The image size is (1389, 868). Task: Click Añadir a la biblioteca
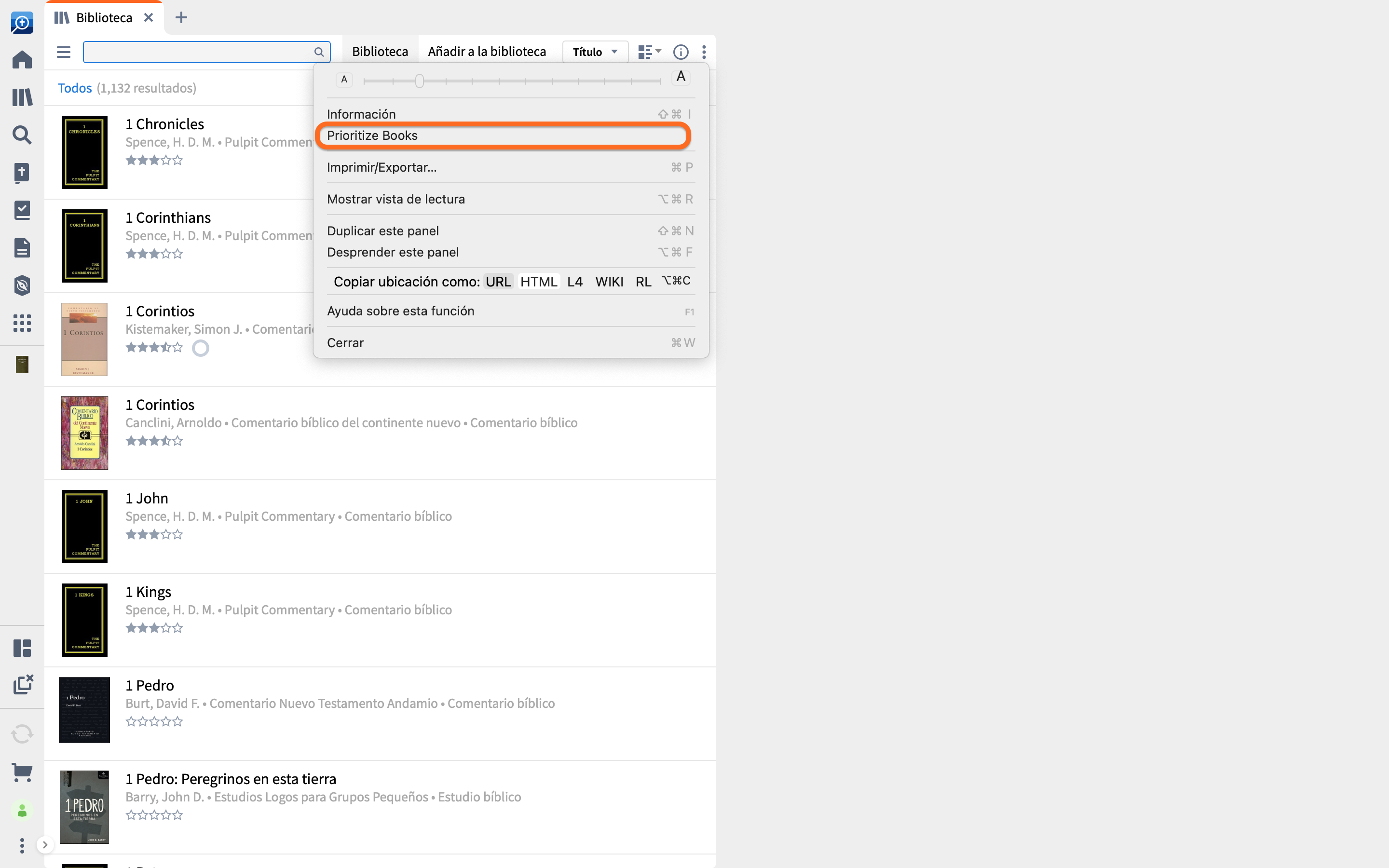[x=487, y=52]
